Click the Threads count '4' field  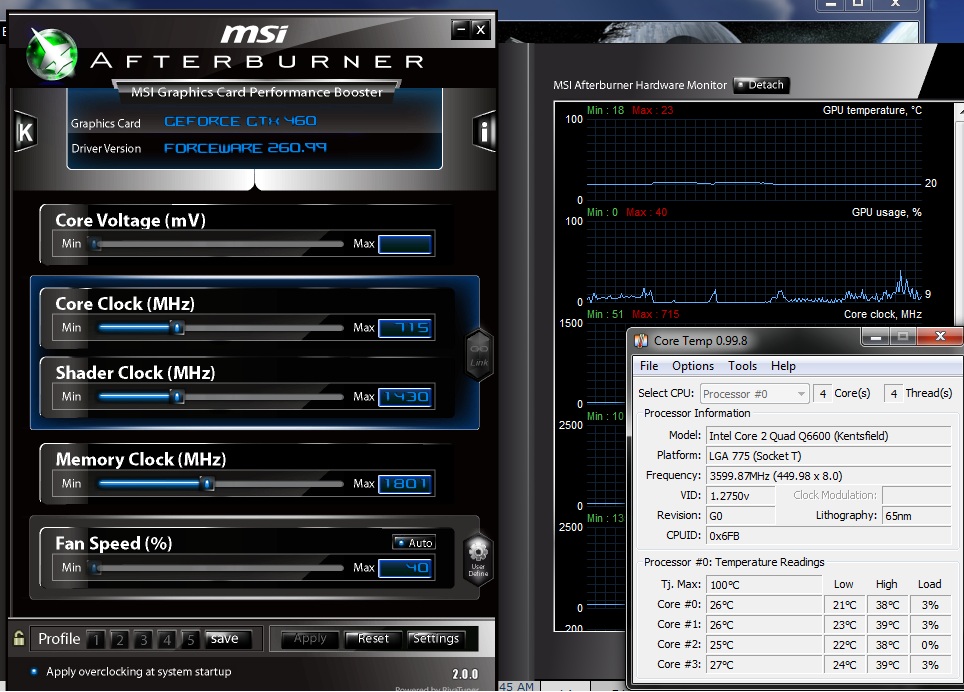click(x=893, y=393)
